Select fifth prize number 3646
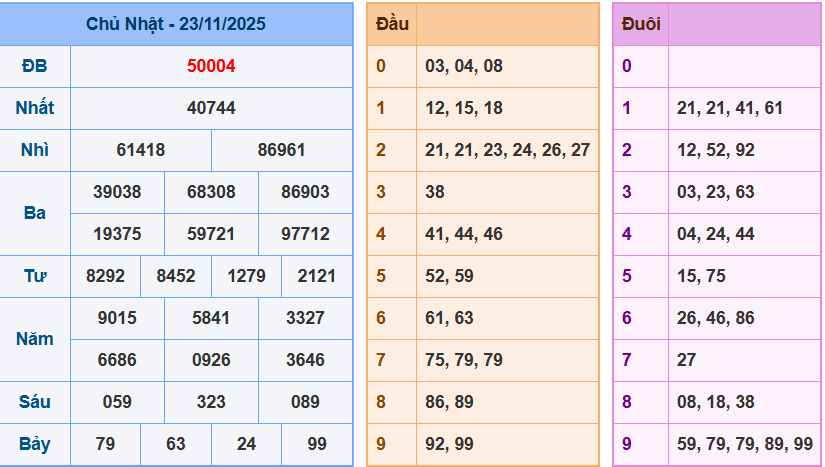 point(305,360)
